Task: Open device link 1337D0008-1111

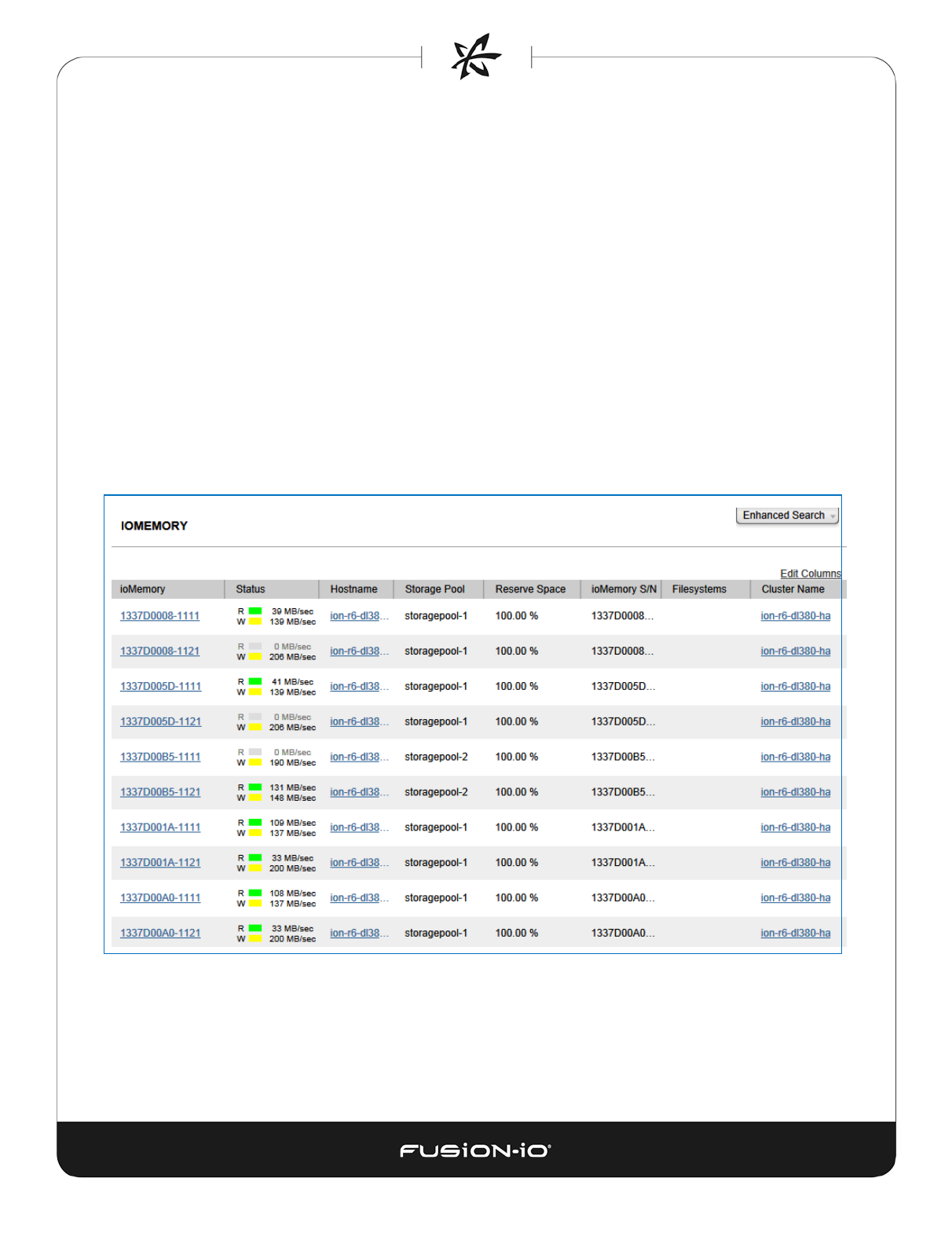Action: (x=159, y=616)
